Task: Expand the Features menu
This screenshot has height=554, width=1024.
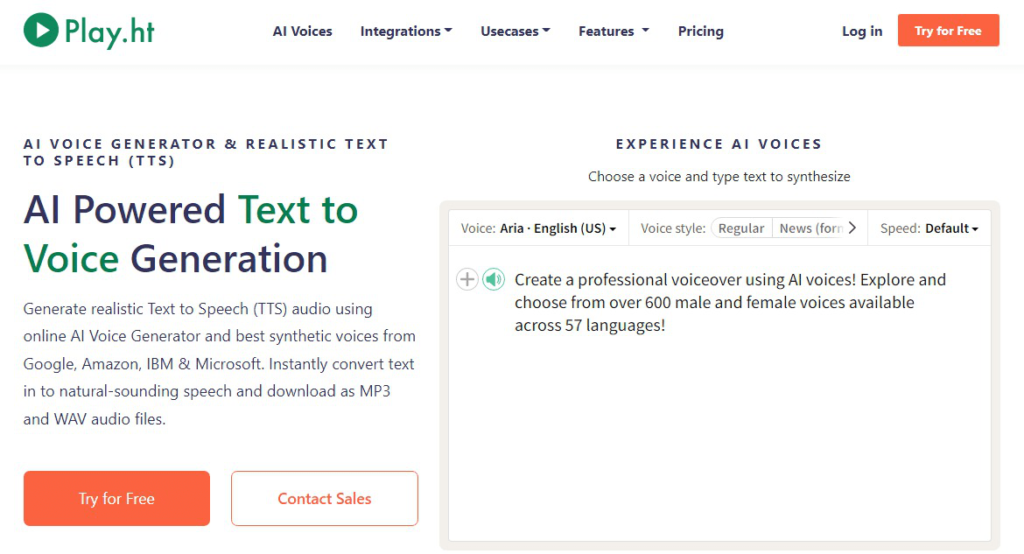Action: point(614,31)
